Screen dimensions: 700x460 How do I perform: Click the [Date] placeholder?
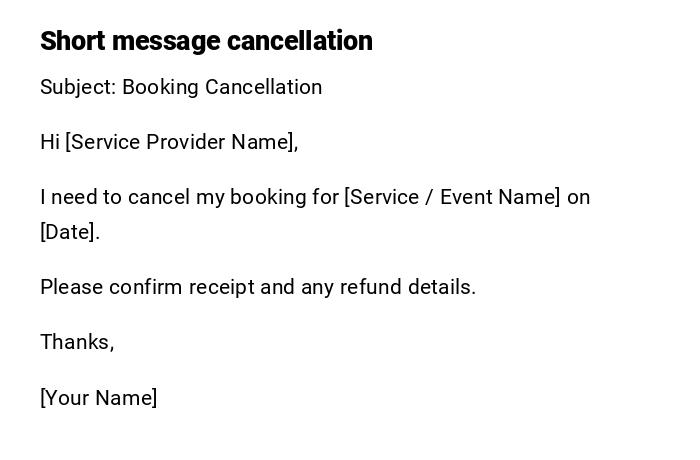pos(68,232)
